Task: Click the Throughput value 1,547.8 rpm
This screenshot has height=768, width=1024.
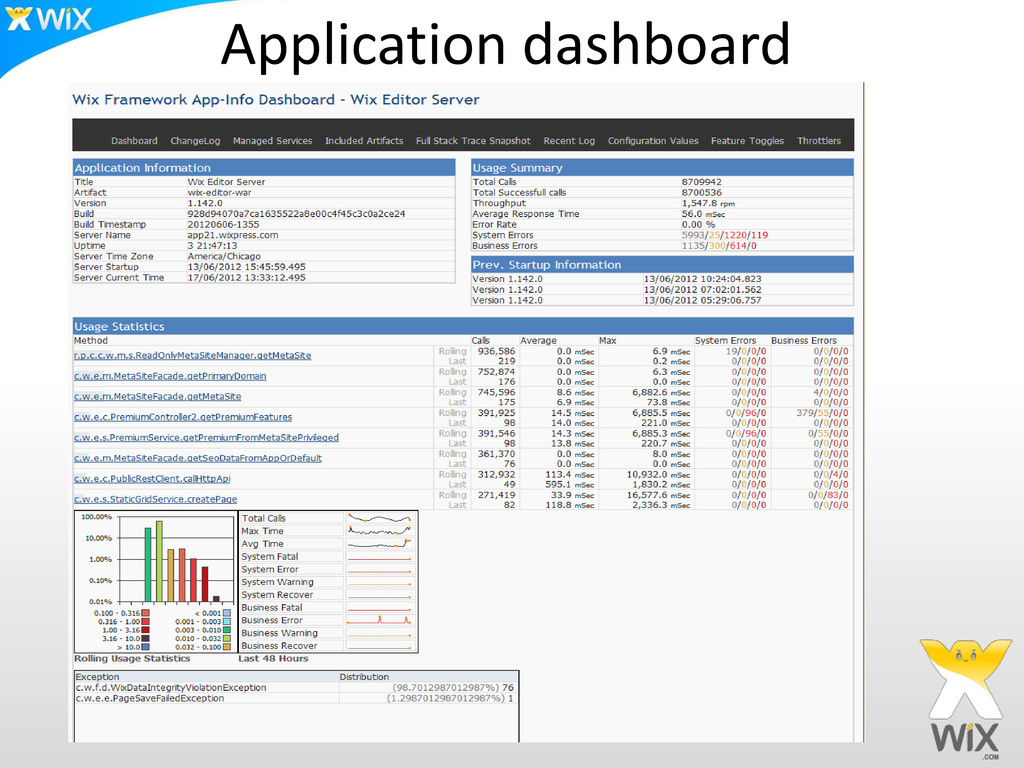Action: point(708,203)
